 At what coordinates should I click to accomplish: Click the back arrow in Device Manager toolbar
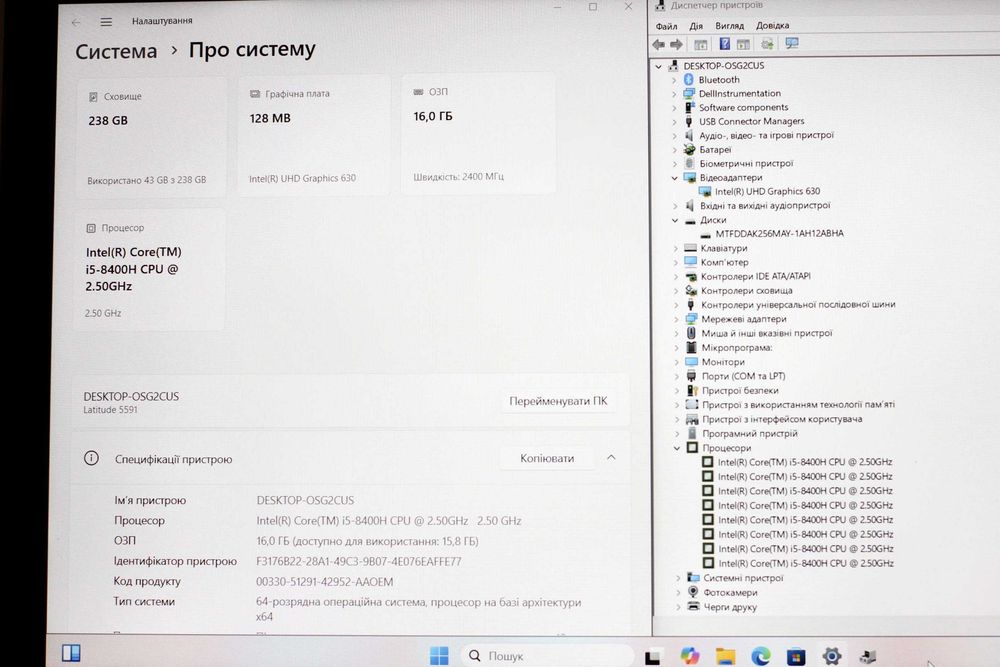[x=659, y=44]
